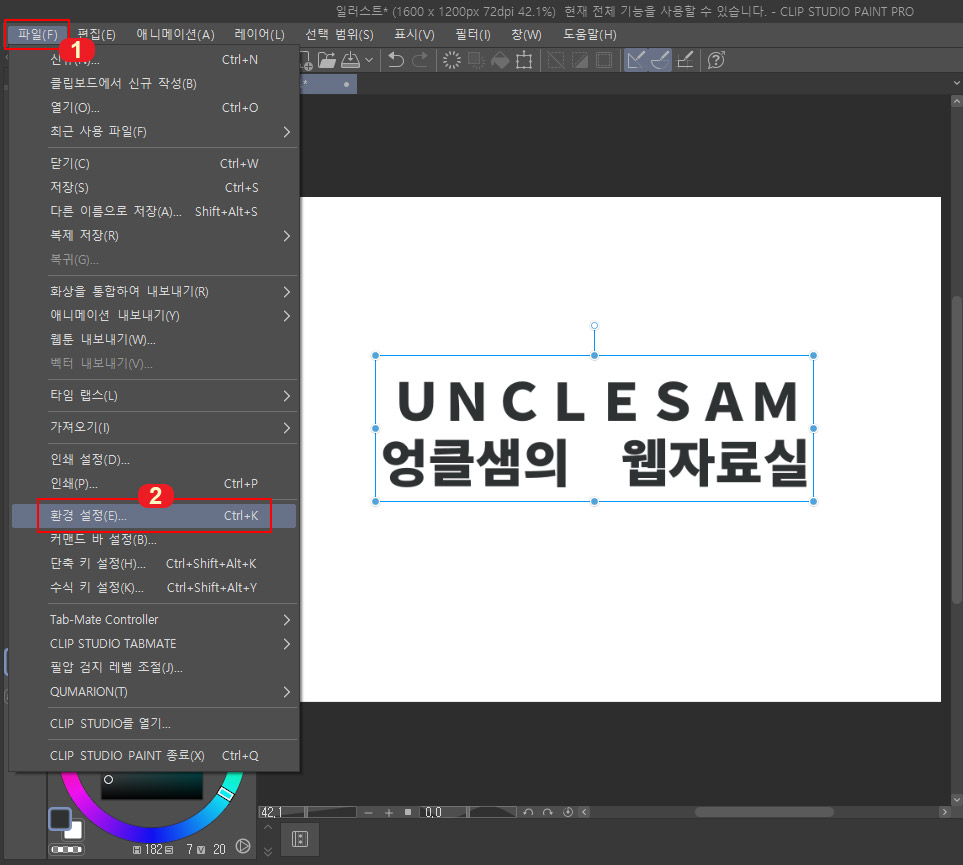Click the canvas vertical scrollbar
This screenshot has height=865, width=963.
click(956, 450)
